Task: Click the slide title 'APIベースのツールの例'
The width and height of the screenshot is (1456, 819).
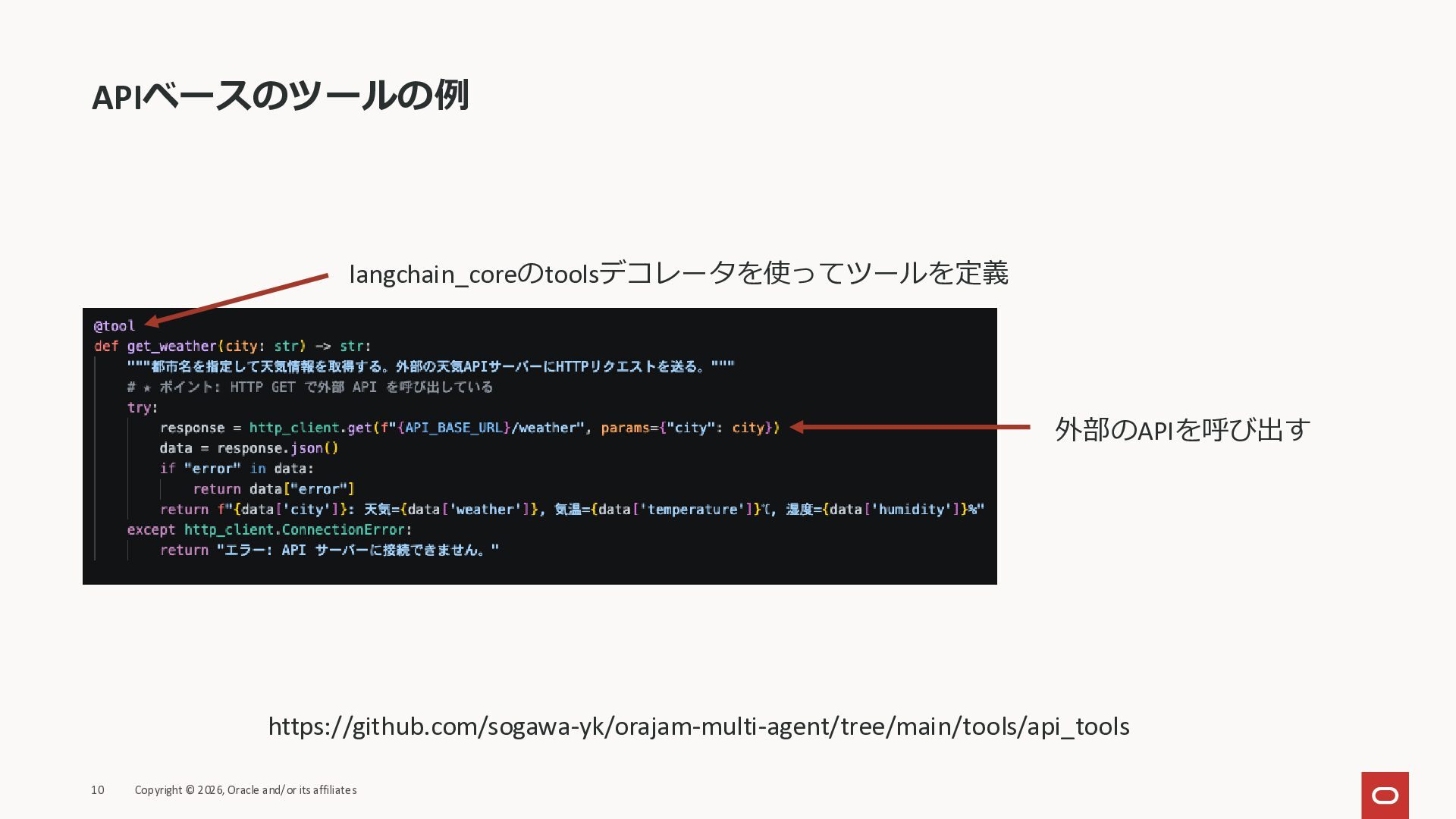Action: (x=280, y=96)
